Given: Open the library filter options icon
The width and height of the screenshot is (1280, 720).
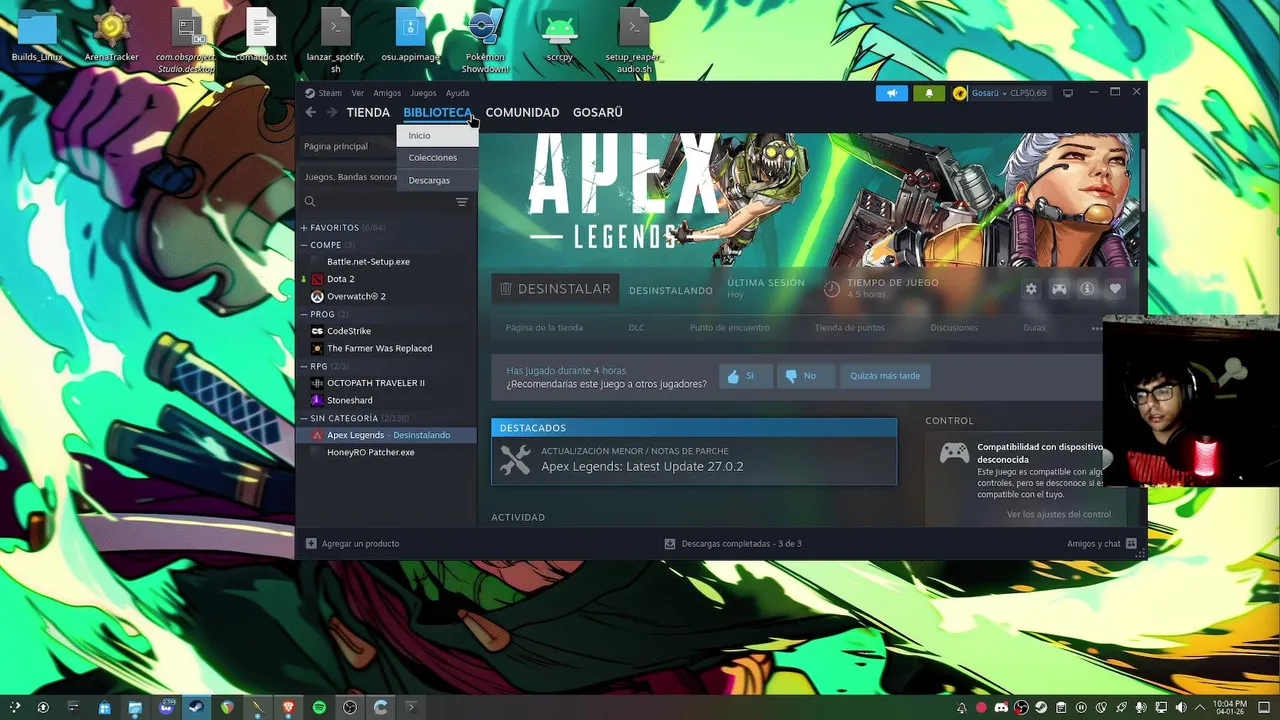Looking at the screenshot, I should tap(462, 202).
